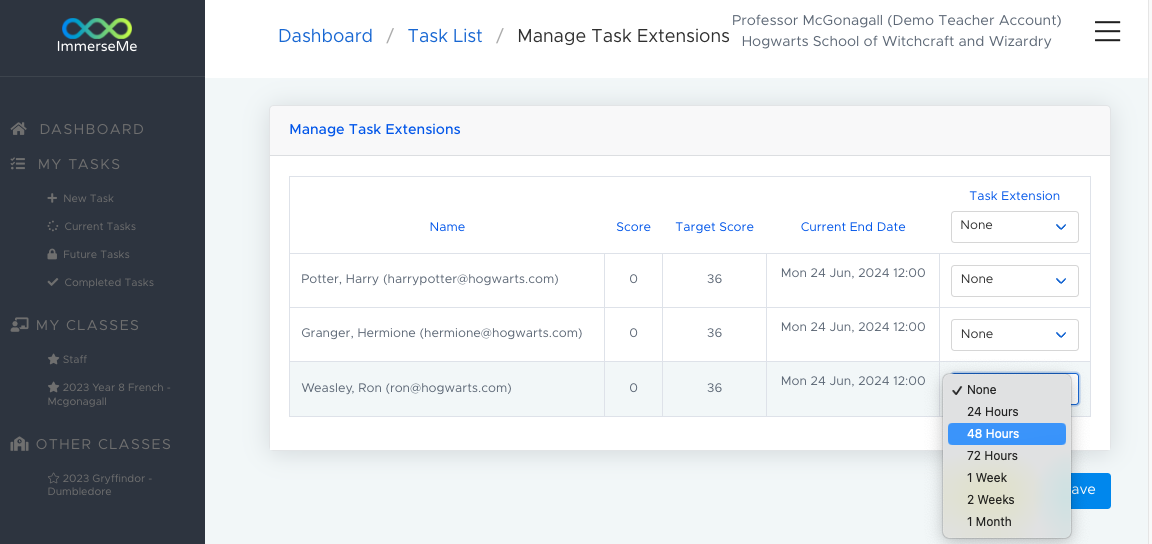Image resolution: width=1152 pixels, height=544 pixels.
Task: Click the outline star beside 2023 Gryffindor
Action: point(53,478)
